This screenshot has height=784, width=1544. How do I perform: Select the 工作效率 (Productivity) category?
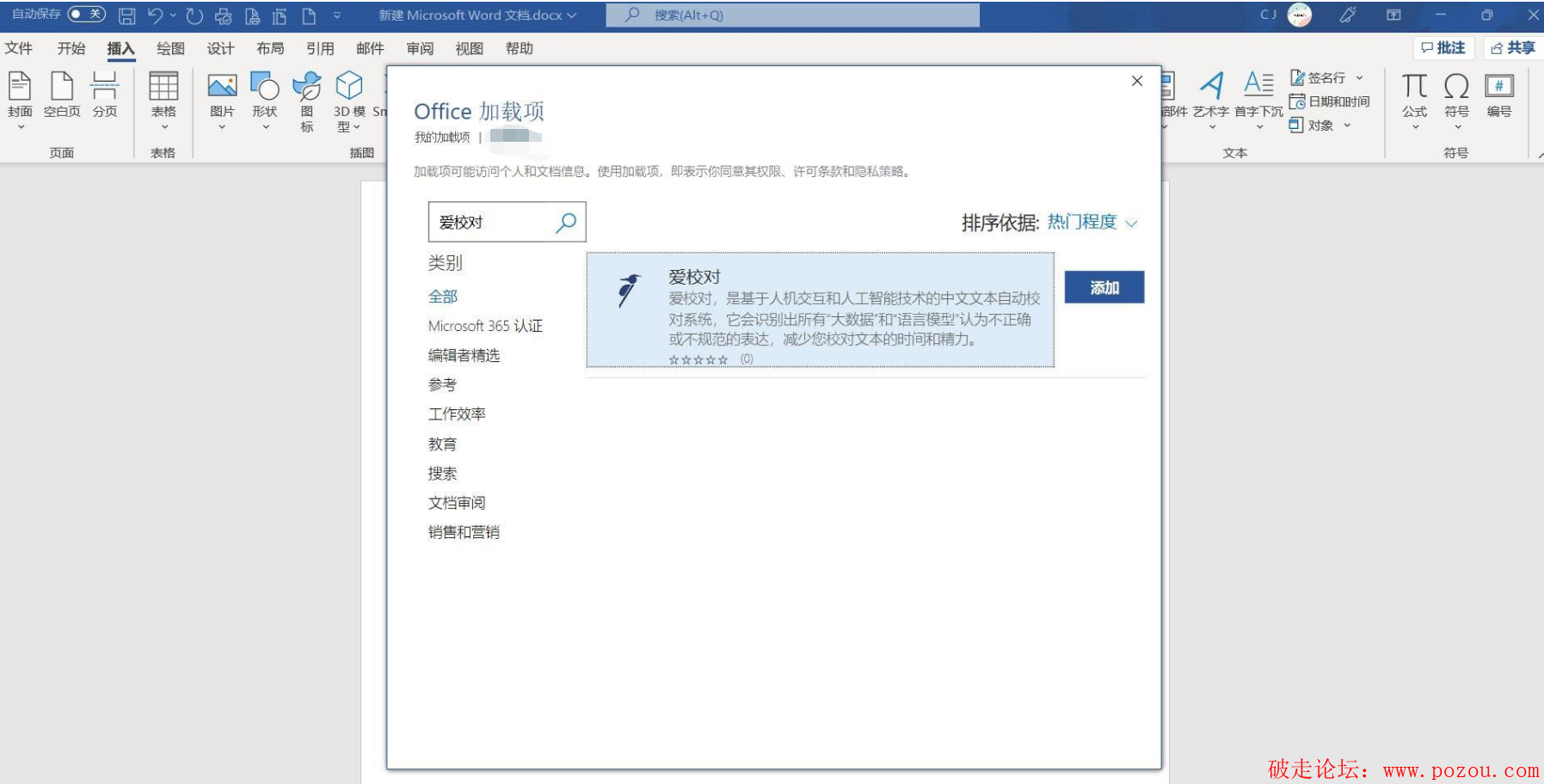pyautogui.click(x=457, y=414)
